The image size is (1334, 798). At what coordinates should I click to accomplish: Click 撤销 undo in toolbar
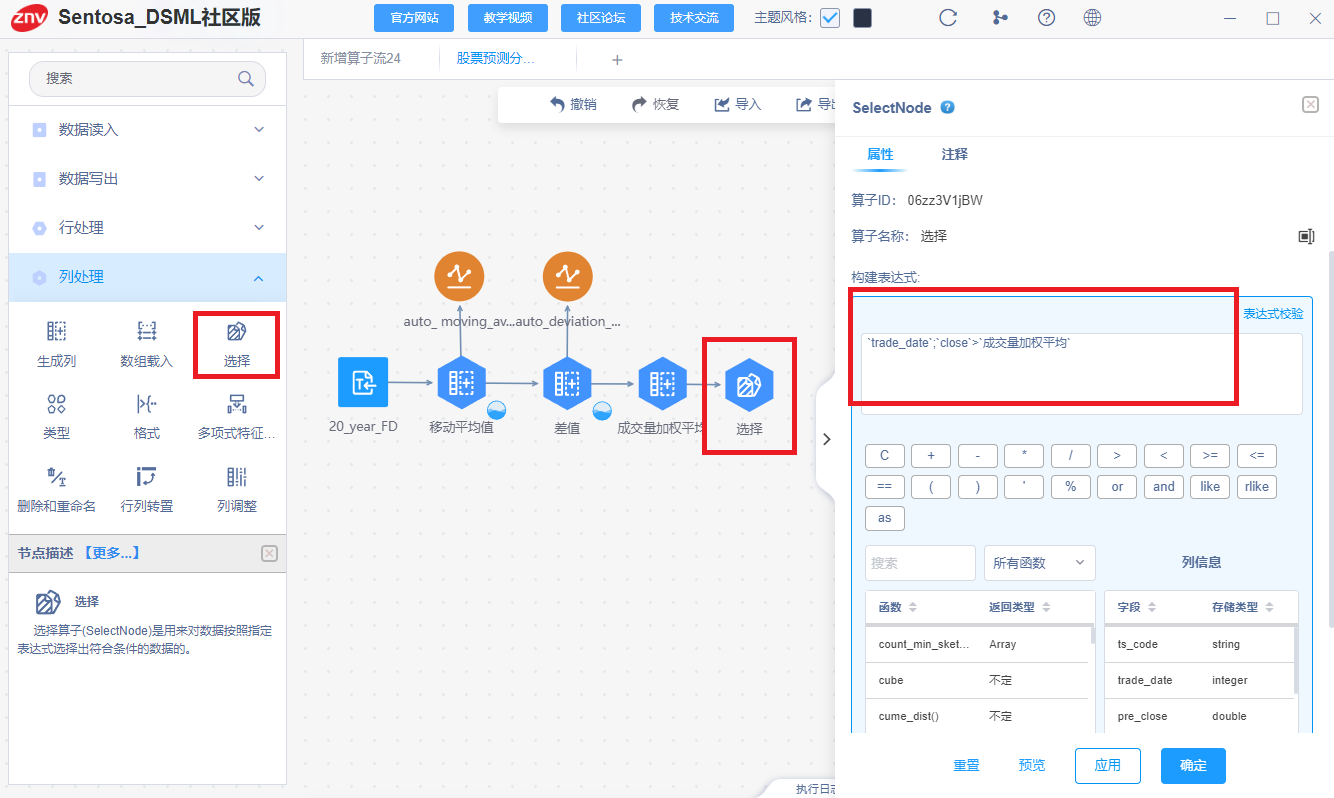(x=573, y=104)
